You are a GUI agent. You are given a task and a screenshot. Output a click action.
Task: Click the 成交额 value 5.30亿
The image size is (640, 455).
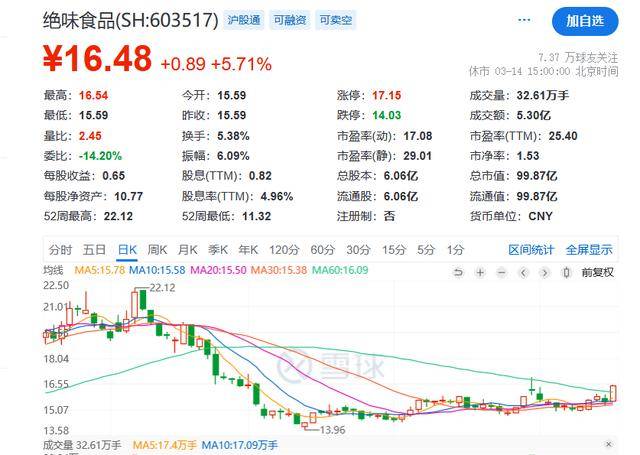point(533,115)
